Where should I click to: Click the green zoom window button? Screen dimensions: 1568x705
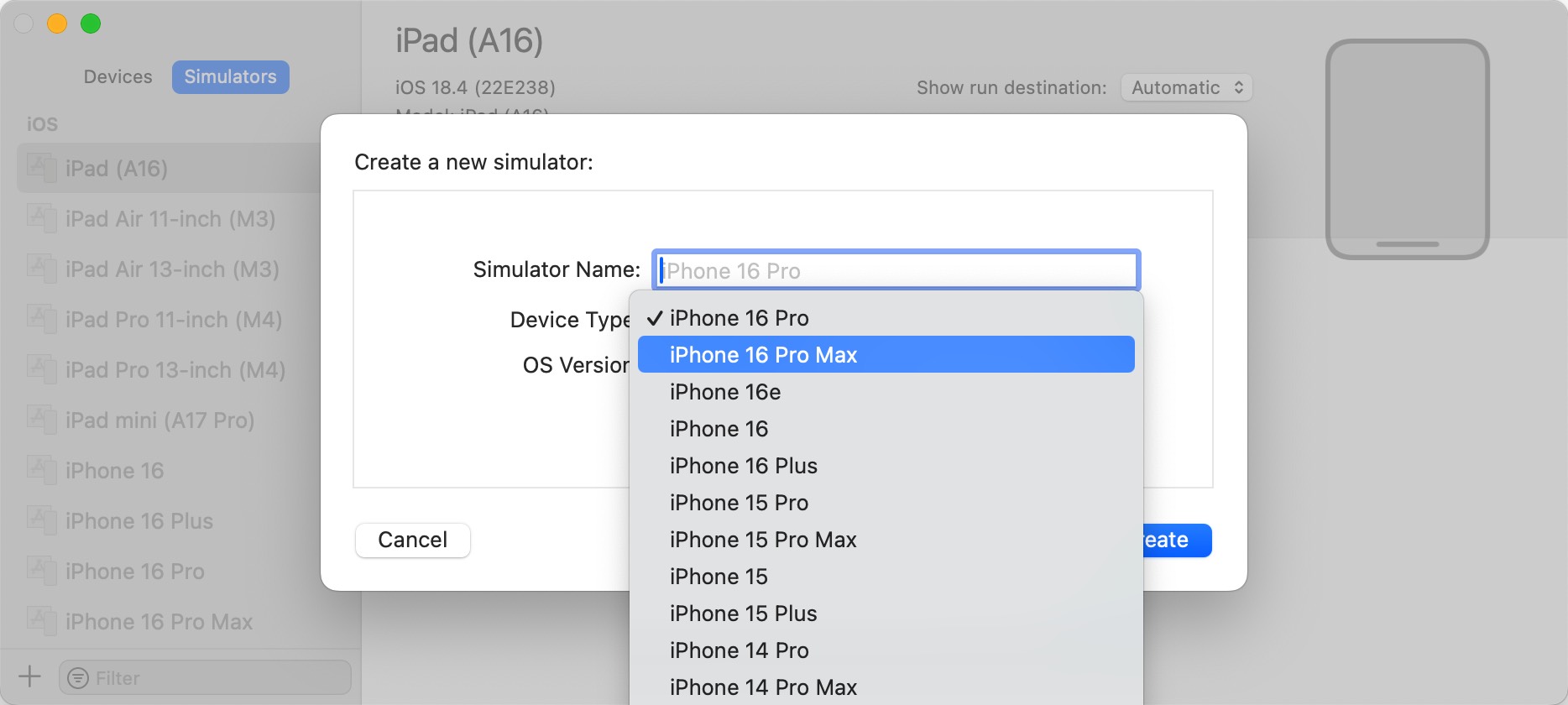coord(91,23)
